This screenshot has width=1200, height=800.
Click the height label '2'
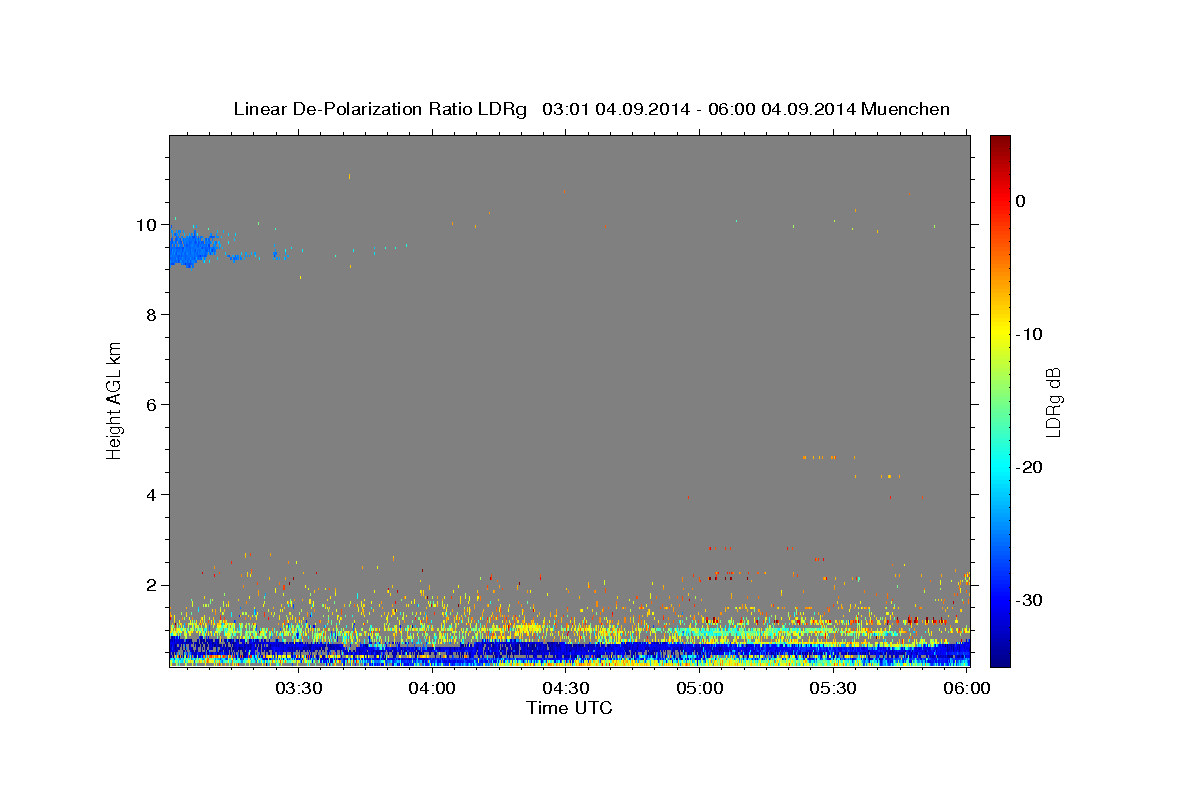coord(151,585)
